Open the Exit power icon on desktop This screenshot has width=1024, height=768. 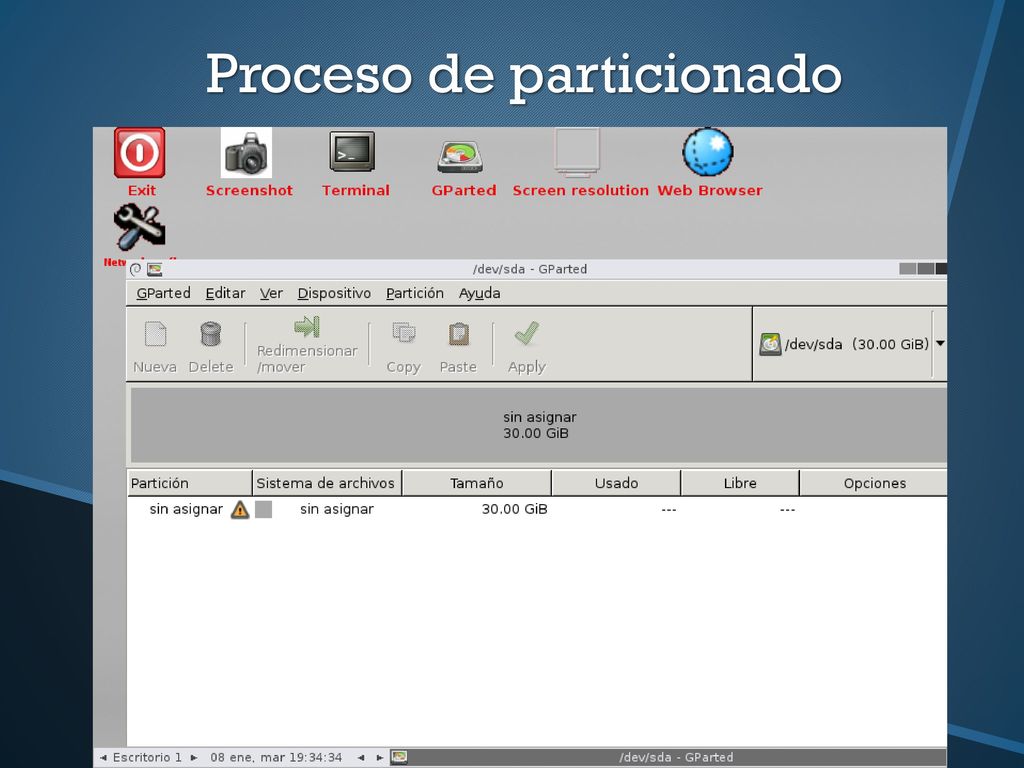point(139,153)
